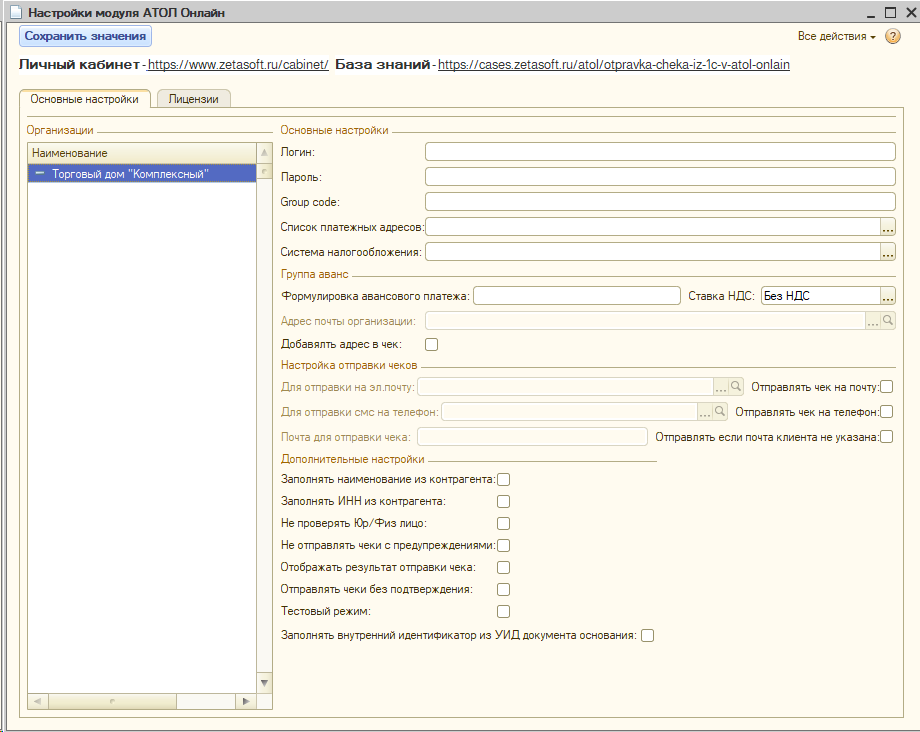
Task: Open ellipsis button for SMS phone field
Action: pyautogui.click(x=705, y=412)
